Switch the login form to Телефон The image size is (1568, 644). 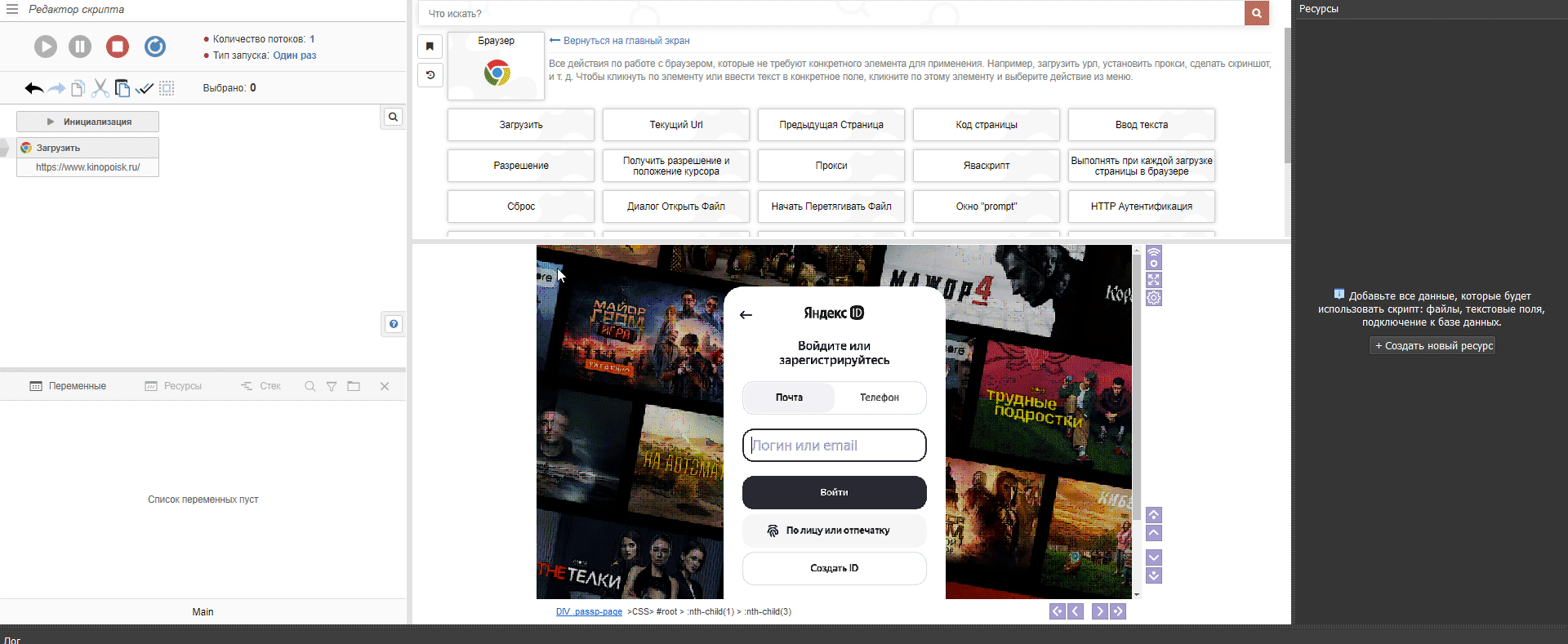pos(879,398)
